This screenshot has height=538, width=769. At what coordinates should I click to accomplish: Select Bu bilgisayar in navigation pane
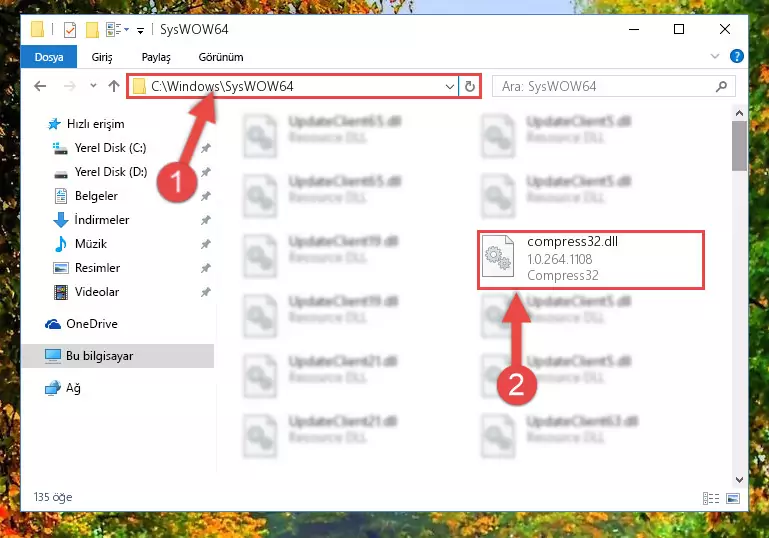coord(118,356)
